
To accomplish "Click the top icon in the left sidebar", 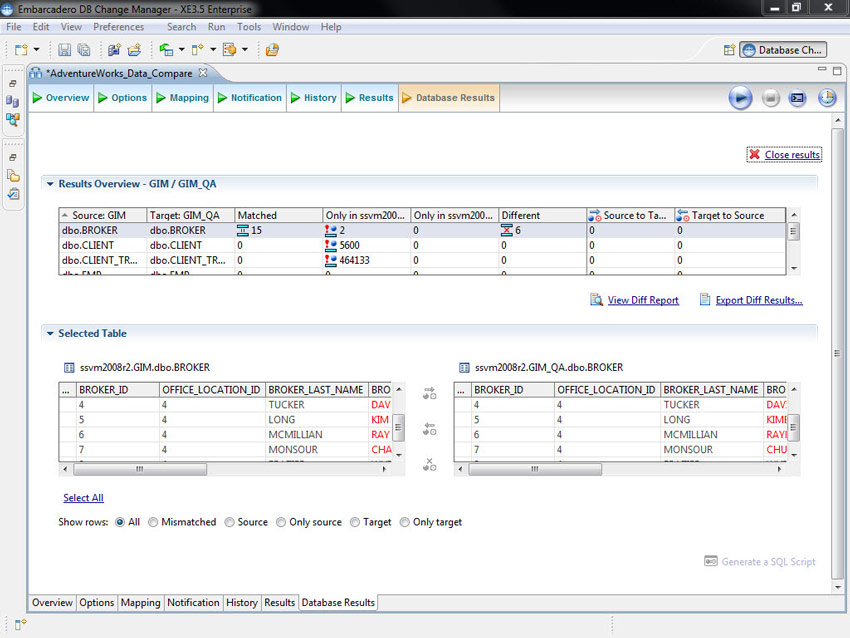I will coord(13,83).
